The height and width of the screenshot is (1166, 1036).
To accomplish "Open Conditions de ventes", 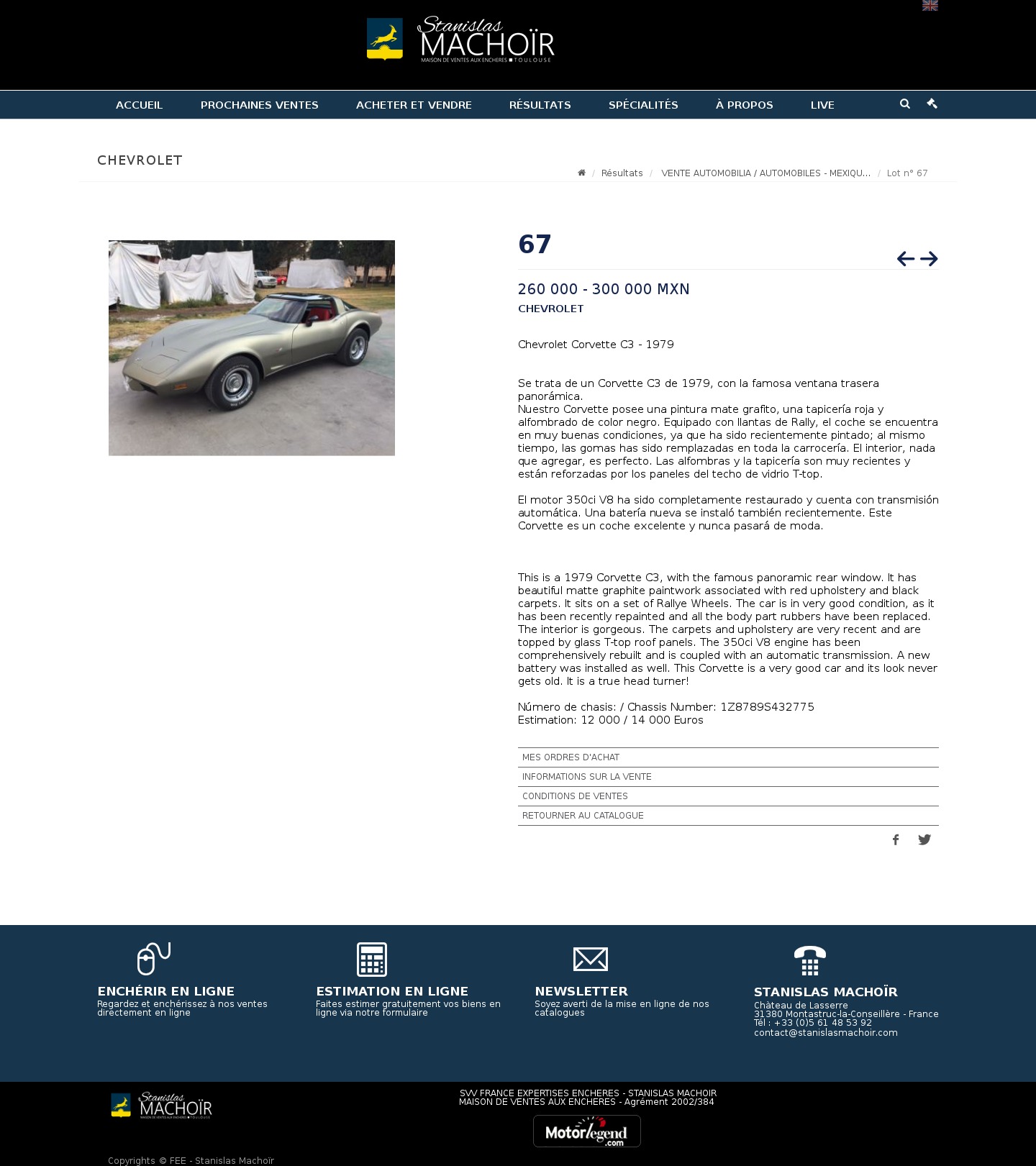I will 728,796.
